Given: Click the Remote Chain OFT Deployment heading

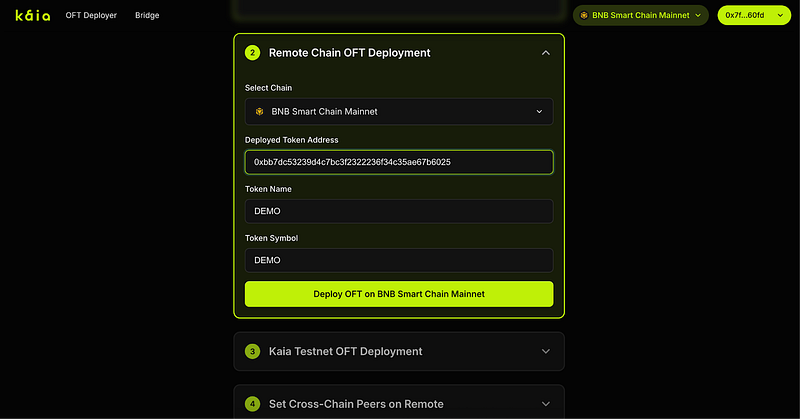Looking at the screenshot, I should coord(349,53).
